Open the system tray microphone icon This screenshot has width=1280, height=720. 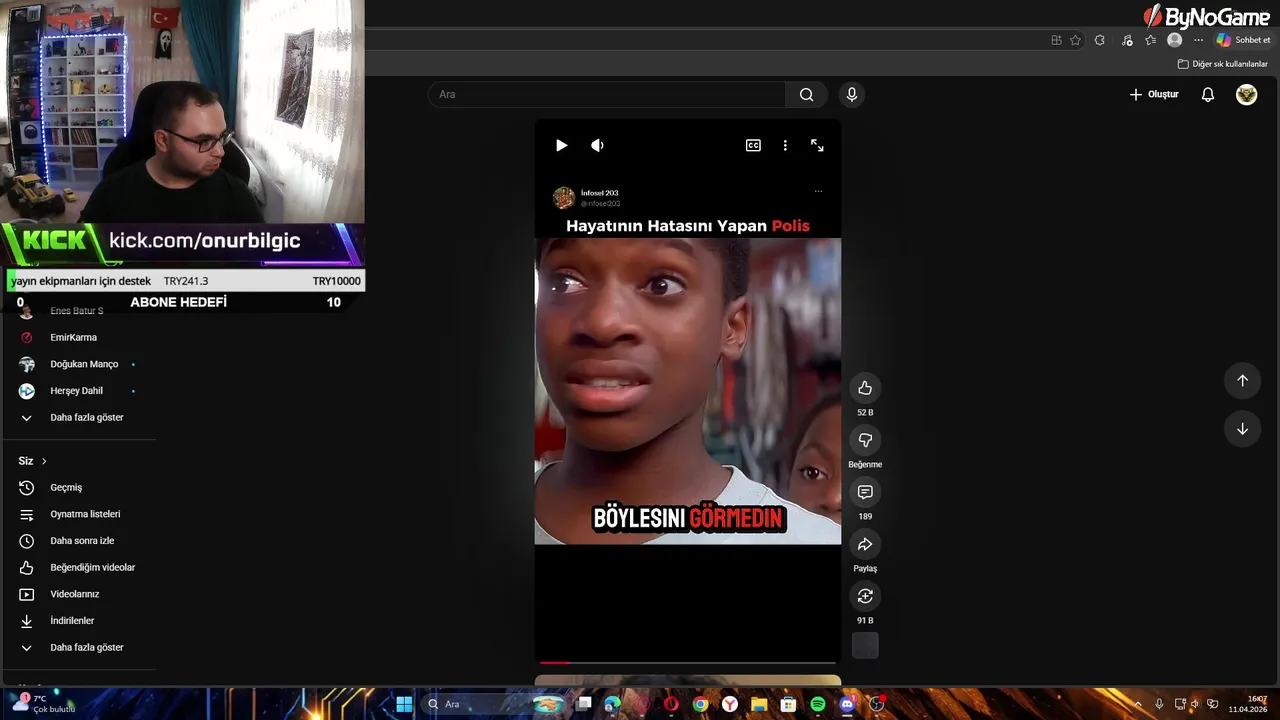tap(1159, 704)
